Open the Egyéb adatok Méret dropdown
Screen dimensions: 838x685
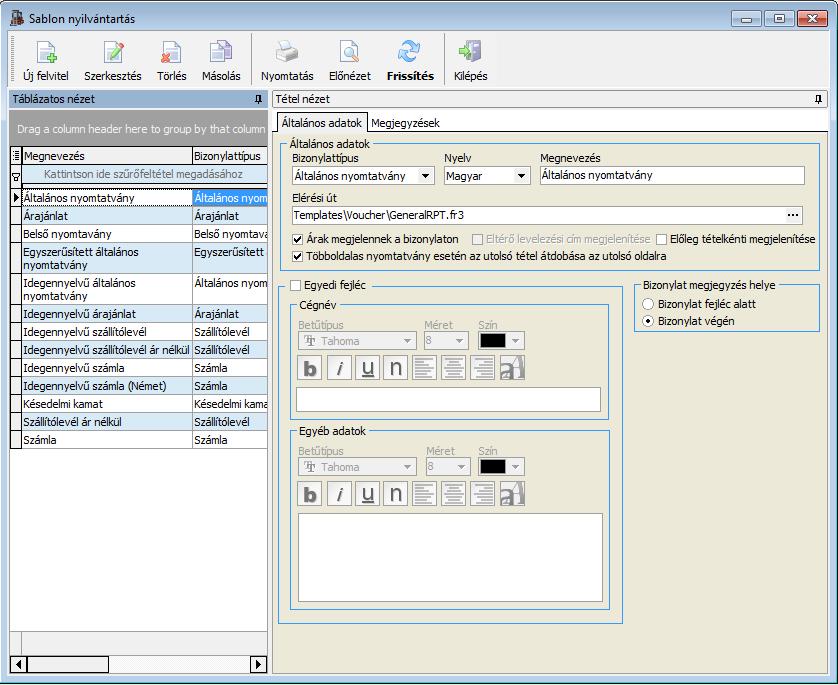click(461, 467)
